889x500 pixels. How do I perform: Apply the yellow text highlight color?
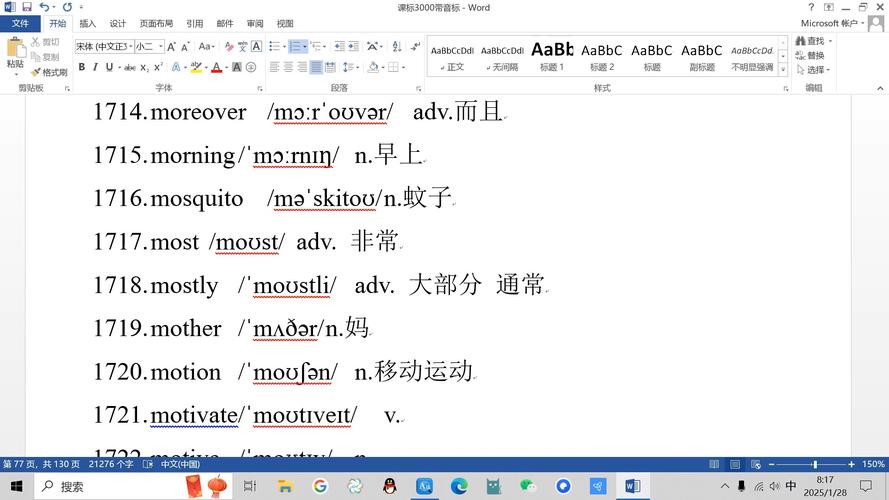click(x=196, y=67)
